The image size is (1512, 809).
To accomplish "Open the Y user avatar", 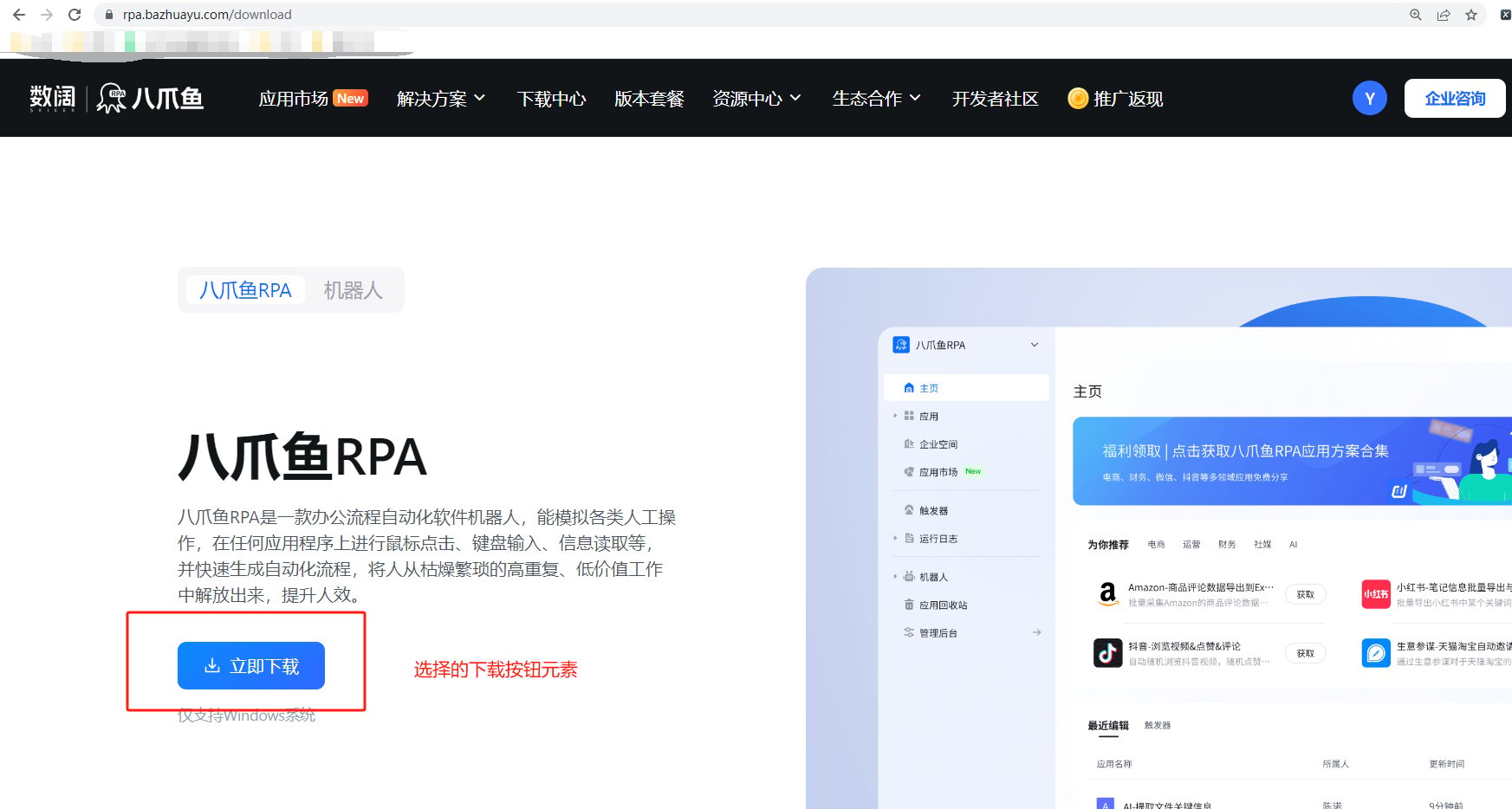I will pos(1370,99).
